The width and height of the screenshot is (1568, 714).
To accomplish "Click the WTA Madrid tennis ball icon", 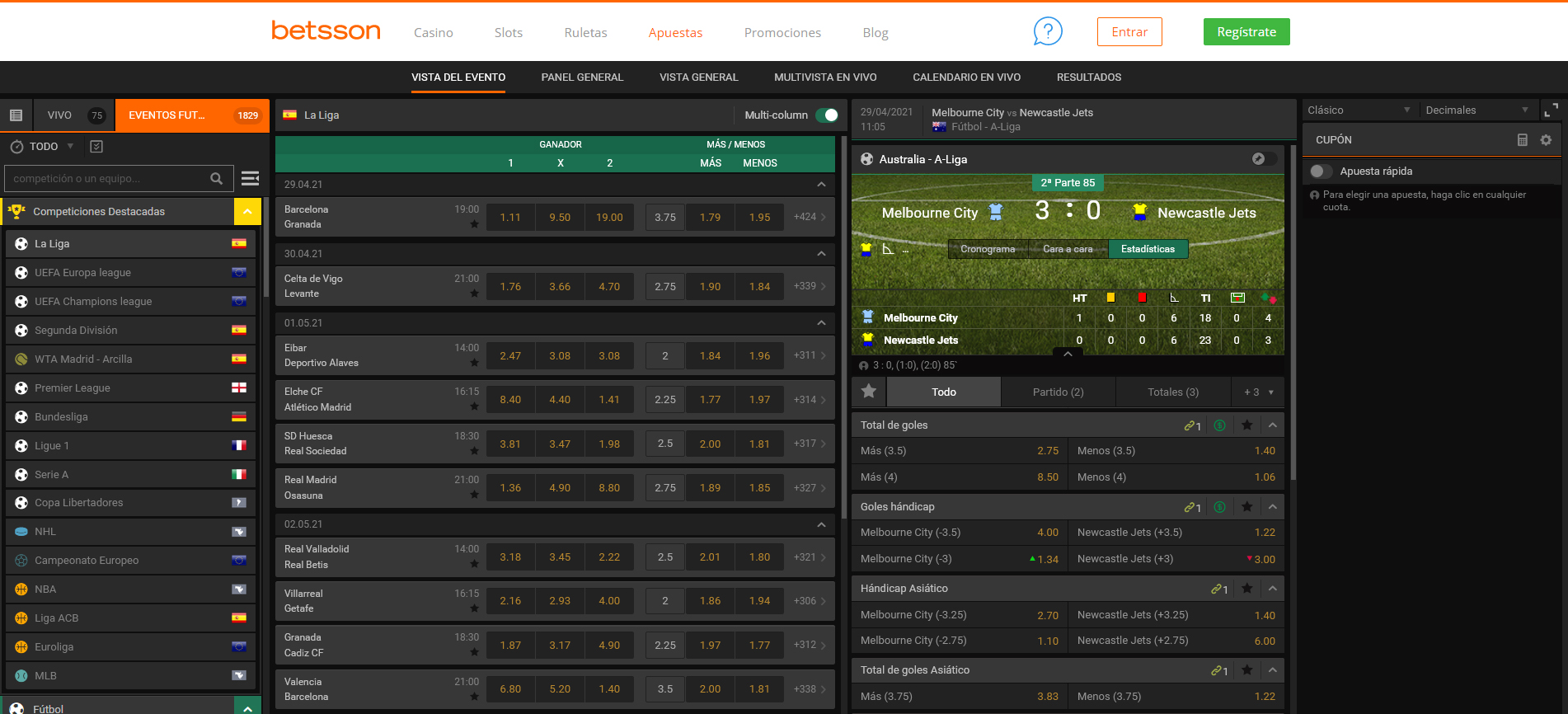I will pos(21,359).
